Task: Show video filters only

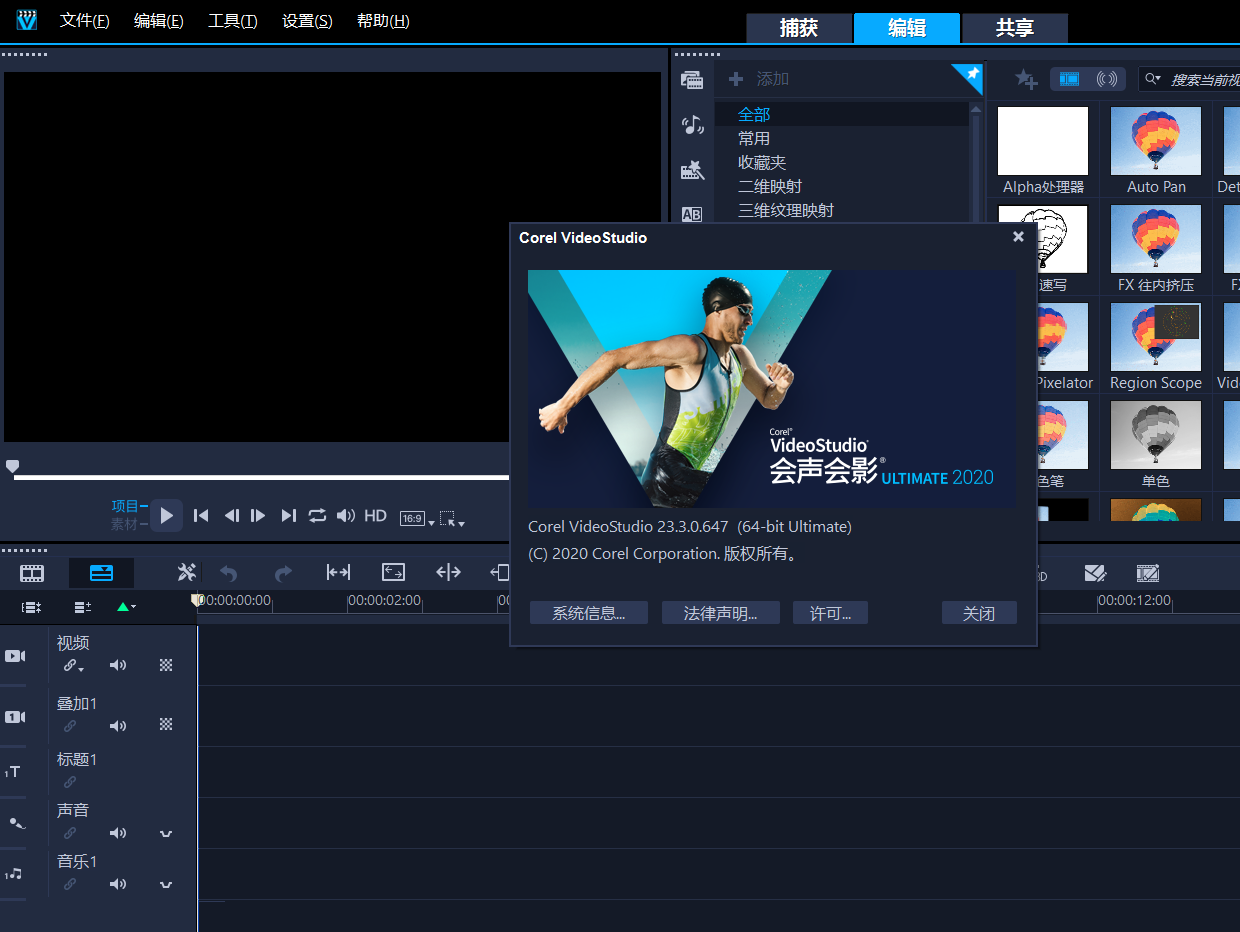Action: click(x=1069, y=79)
